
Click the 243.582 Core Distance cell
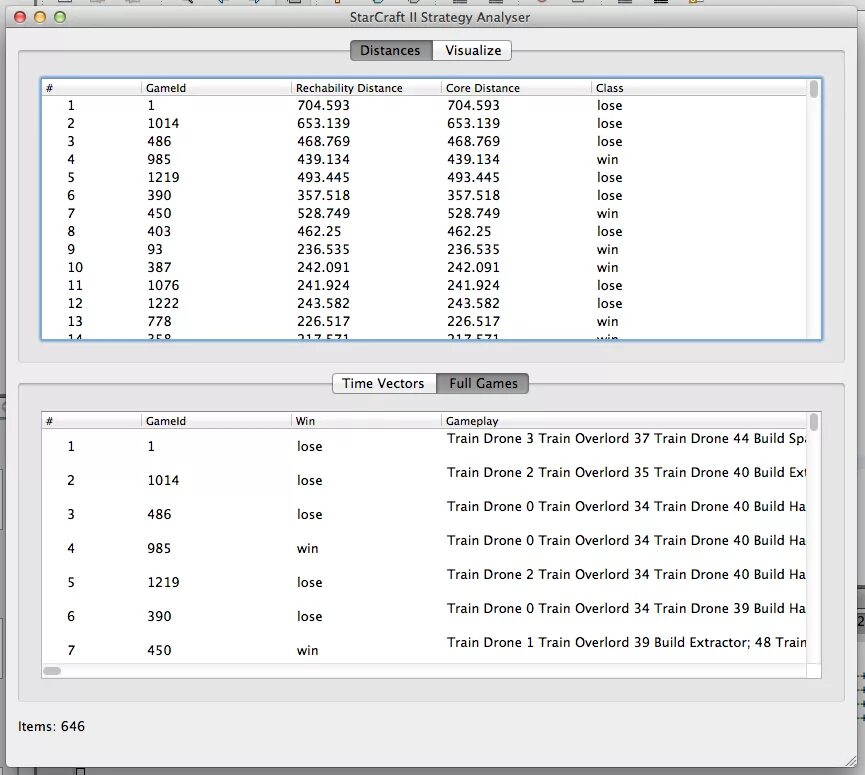(x=473, y=303)
